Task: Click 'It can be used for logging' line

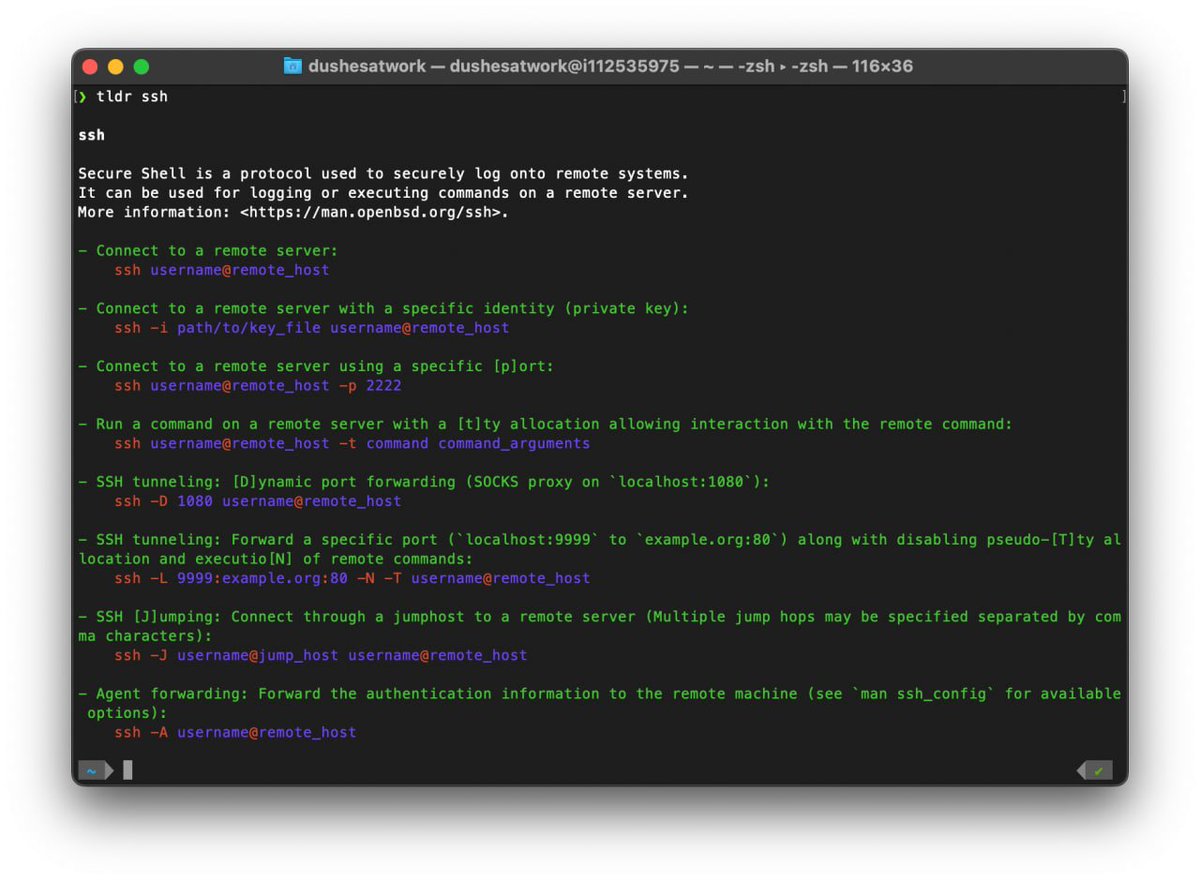Action: point(383,193)
